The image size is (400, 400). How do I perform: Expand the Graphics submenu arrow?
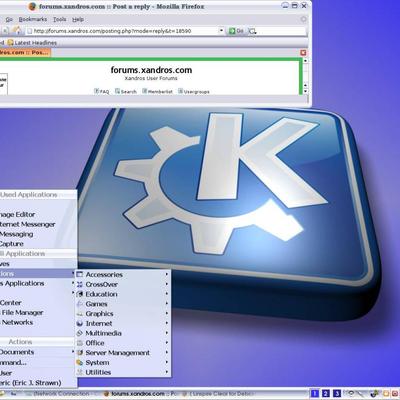(167, 313)
